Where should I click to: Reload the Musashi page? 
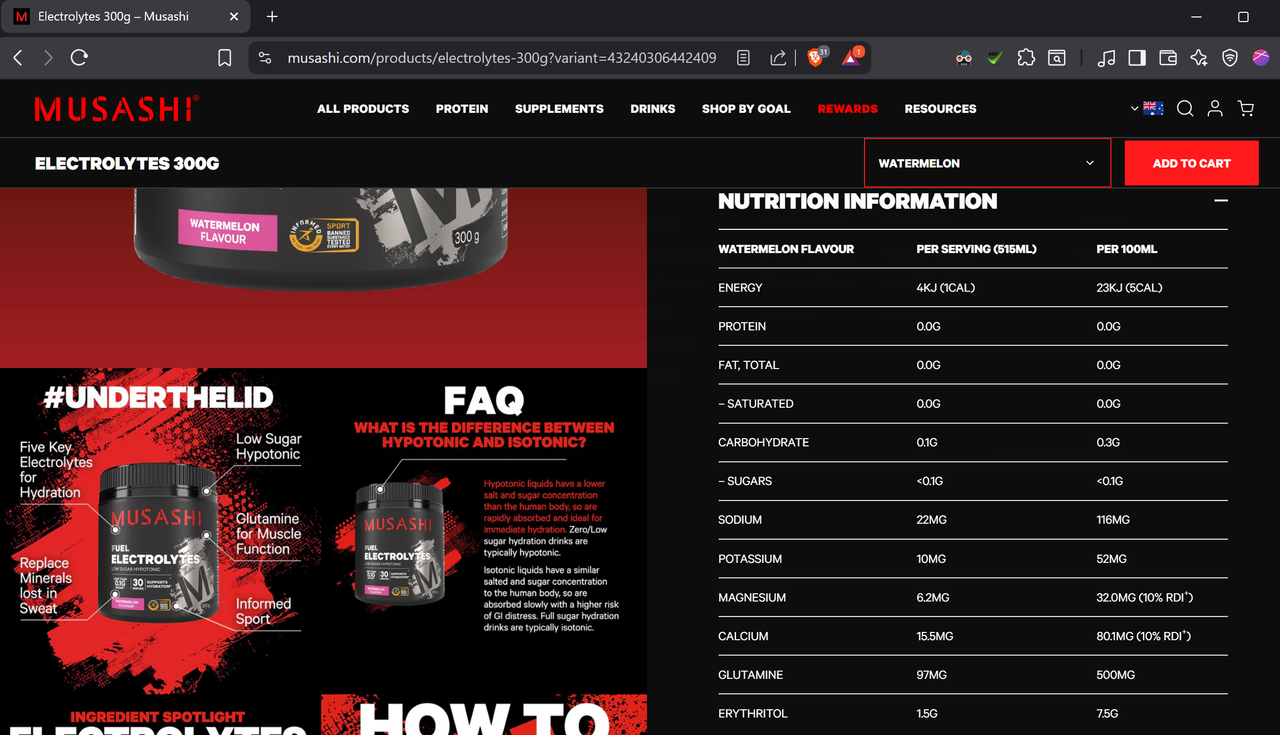pyautogui.click(x=79, y=58)
